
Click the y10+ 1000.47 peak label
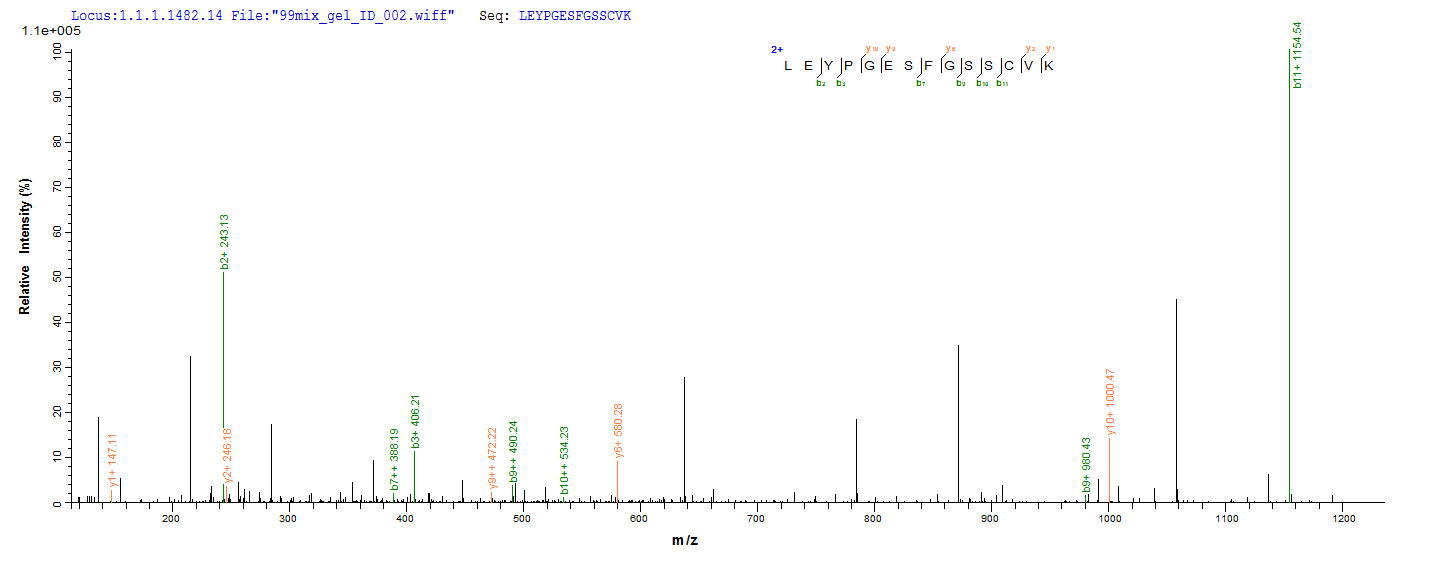(1111, 402)
